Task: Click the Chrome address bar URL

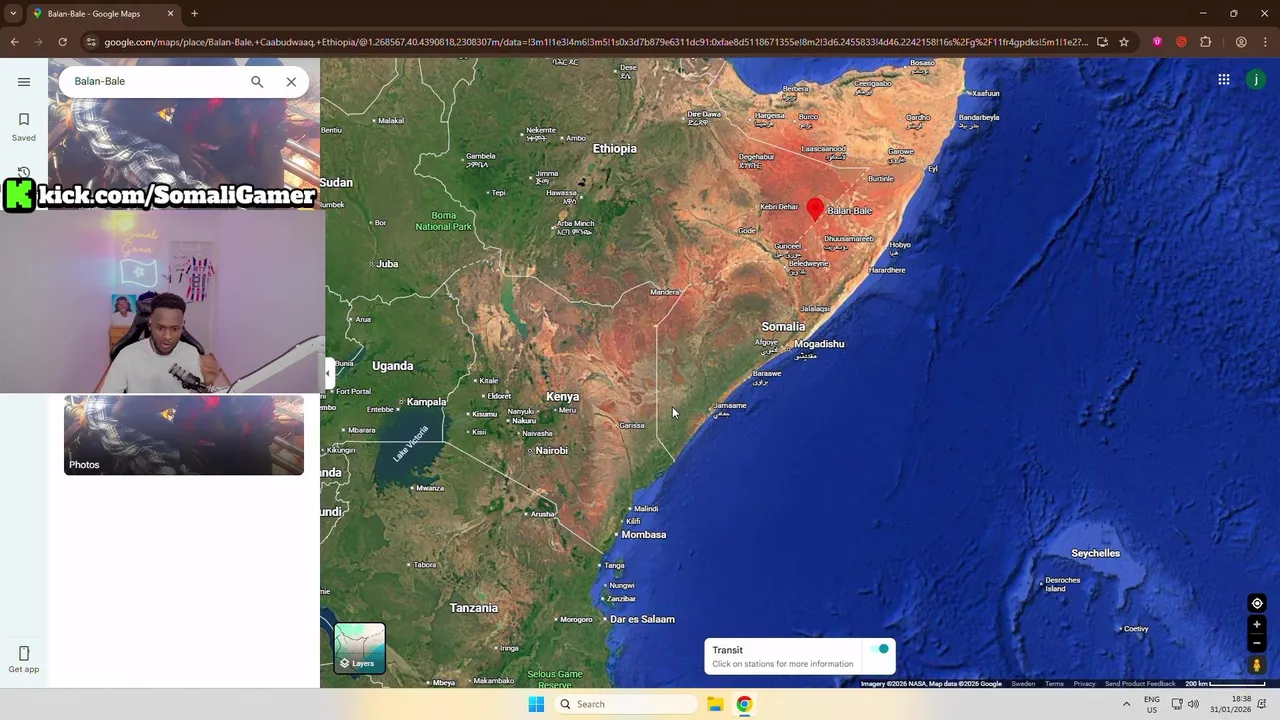Action: [595, 42]
